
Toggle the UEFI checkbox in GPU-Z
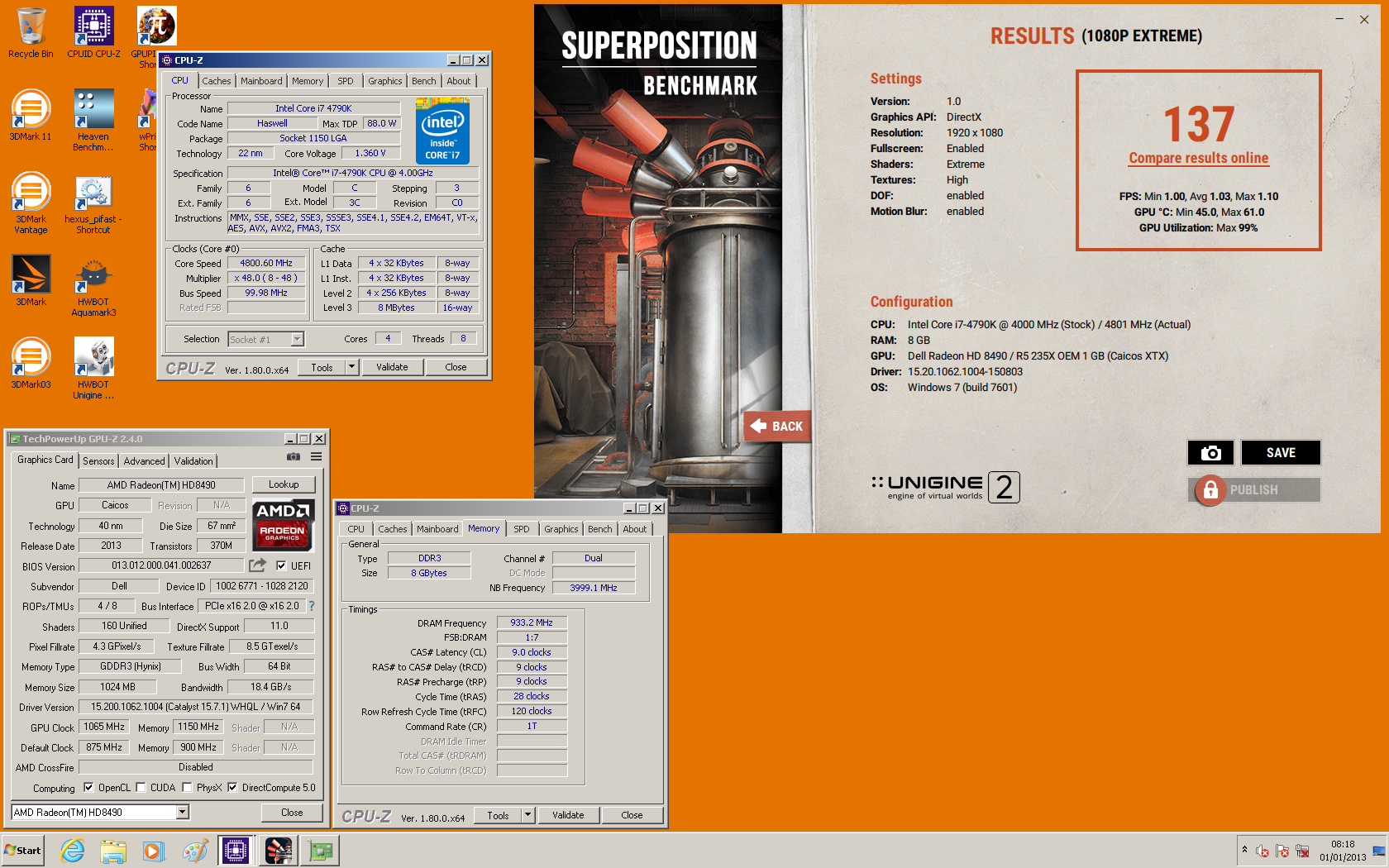coord(281,566)
